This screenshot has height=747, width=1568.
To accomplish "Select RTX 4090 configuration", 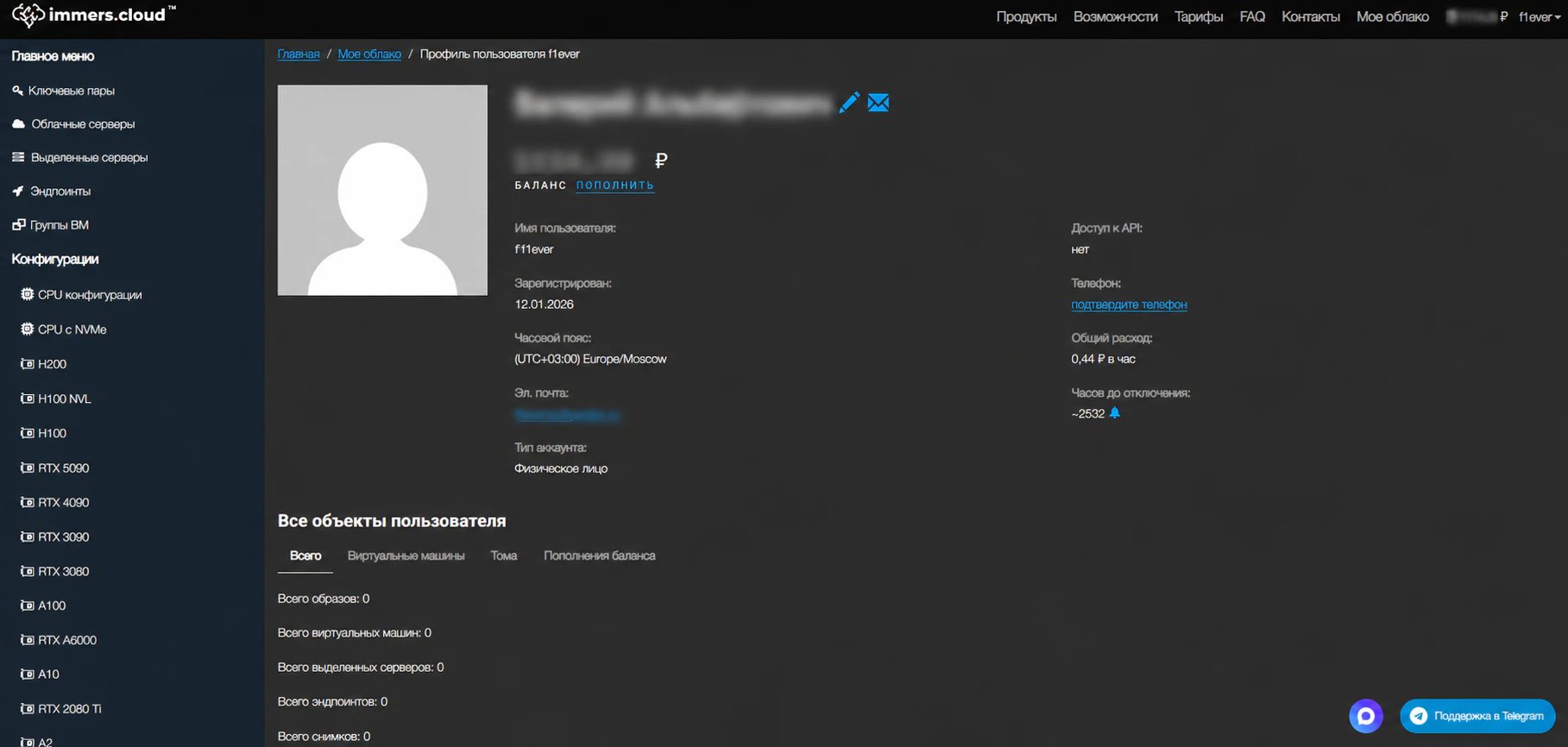I will pyautogui.click(x=55, y=502).
